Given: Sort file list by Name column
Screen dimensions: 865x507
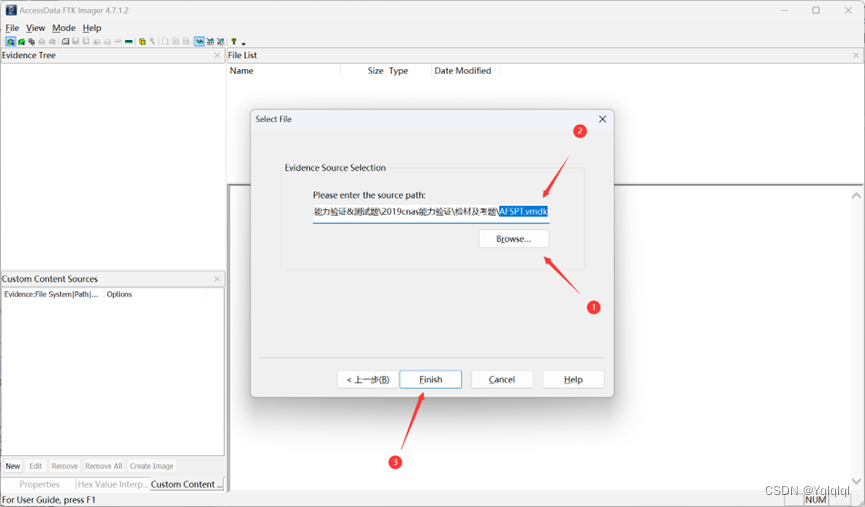Looking at the screenshot, I should (x=284, y=71).
